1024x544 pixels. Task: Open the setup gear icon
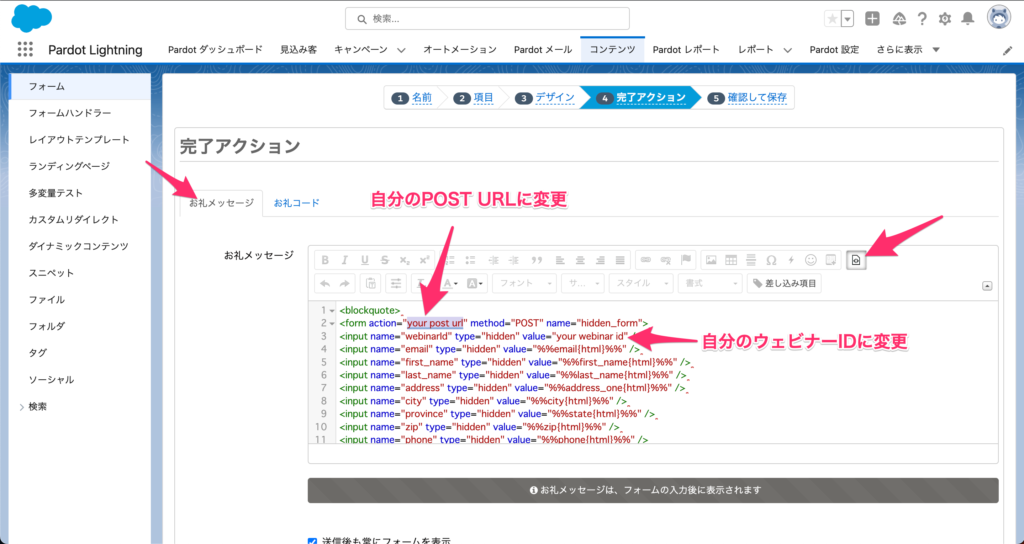[944, 19]
